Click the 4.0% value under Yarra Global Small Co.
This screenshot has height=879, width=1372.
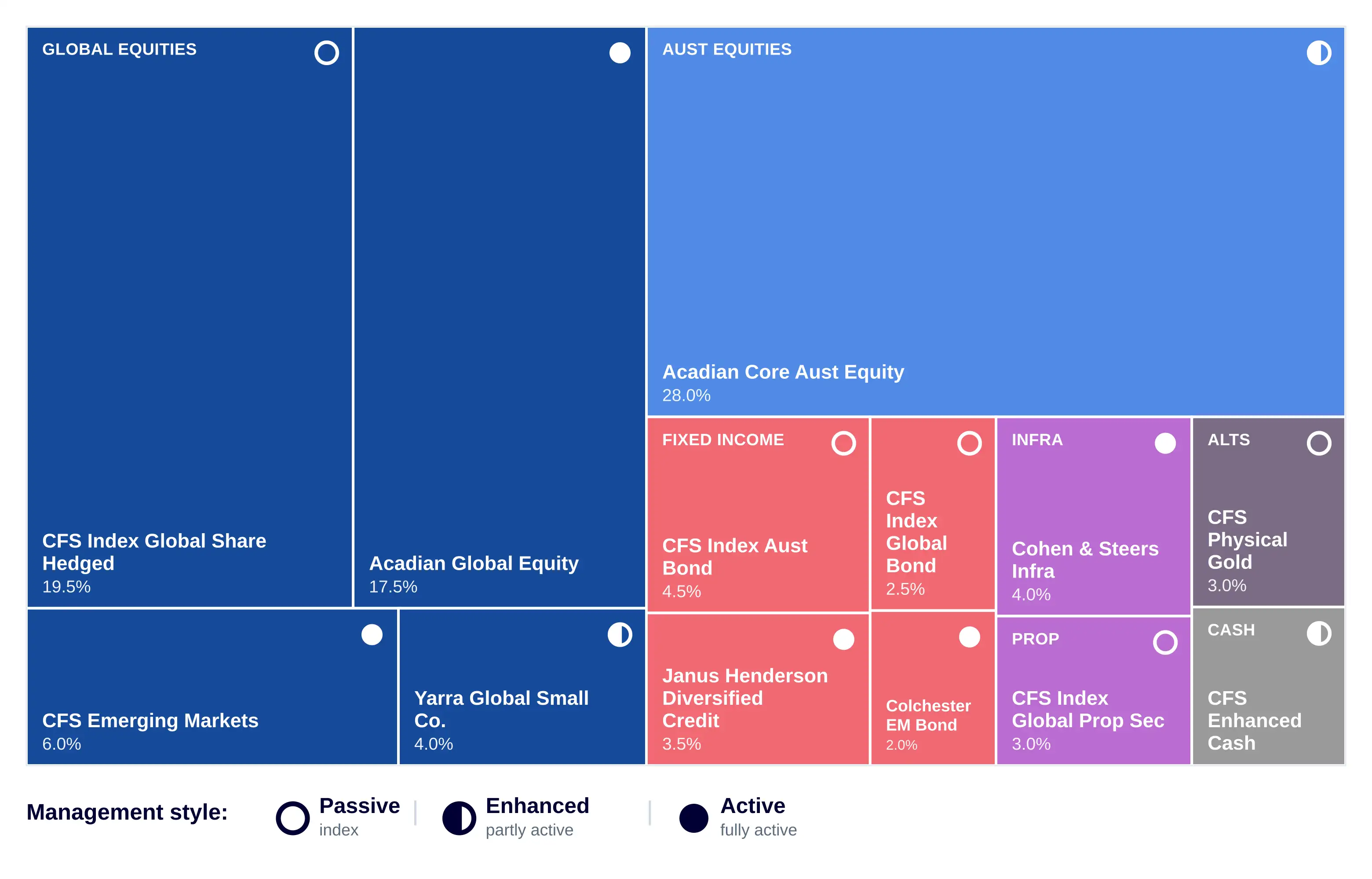(434, 744)
